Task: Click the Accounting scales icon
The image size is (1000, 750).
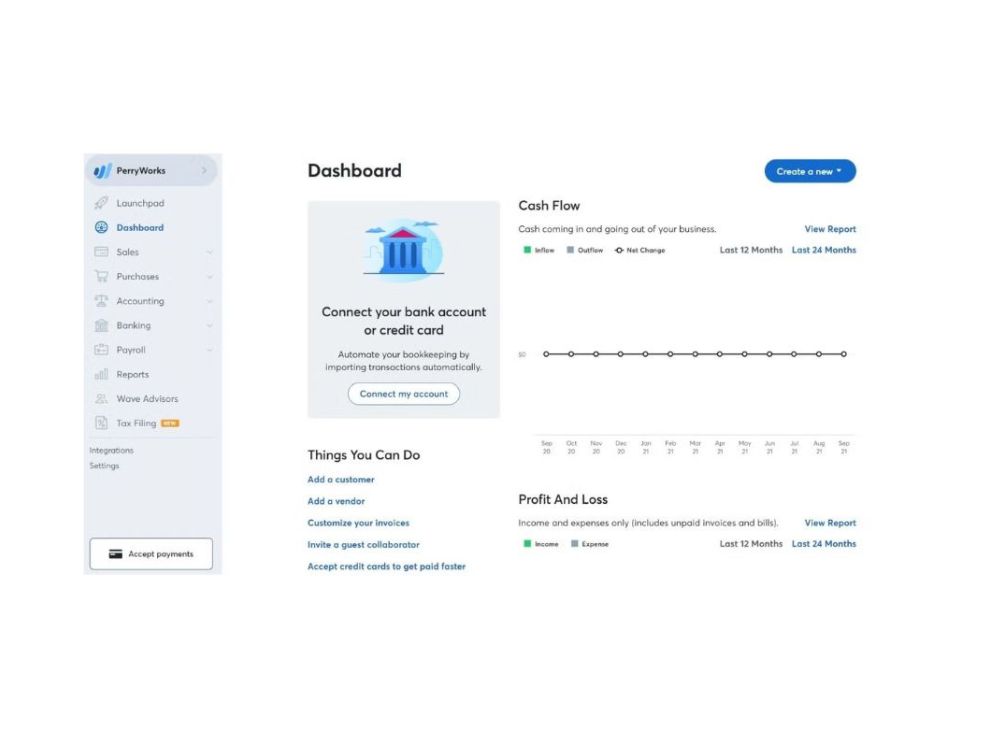Action: [x=101, y=300]
